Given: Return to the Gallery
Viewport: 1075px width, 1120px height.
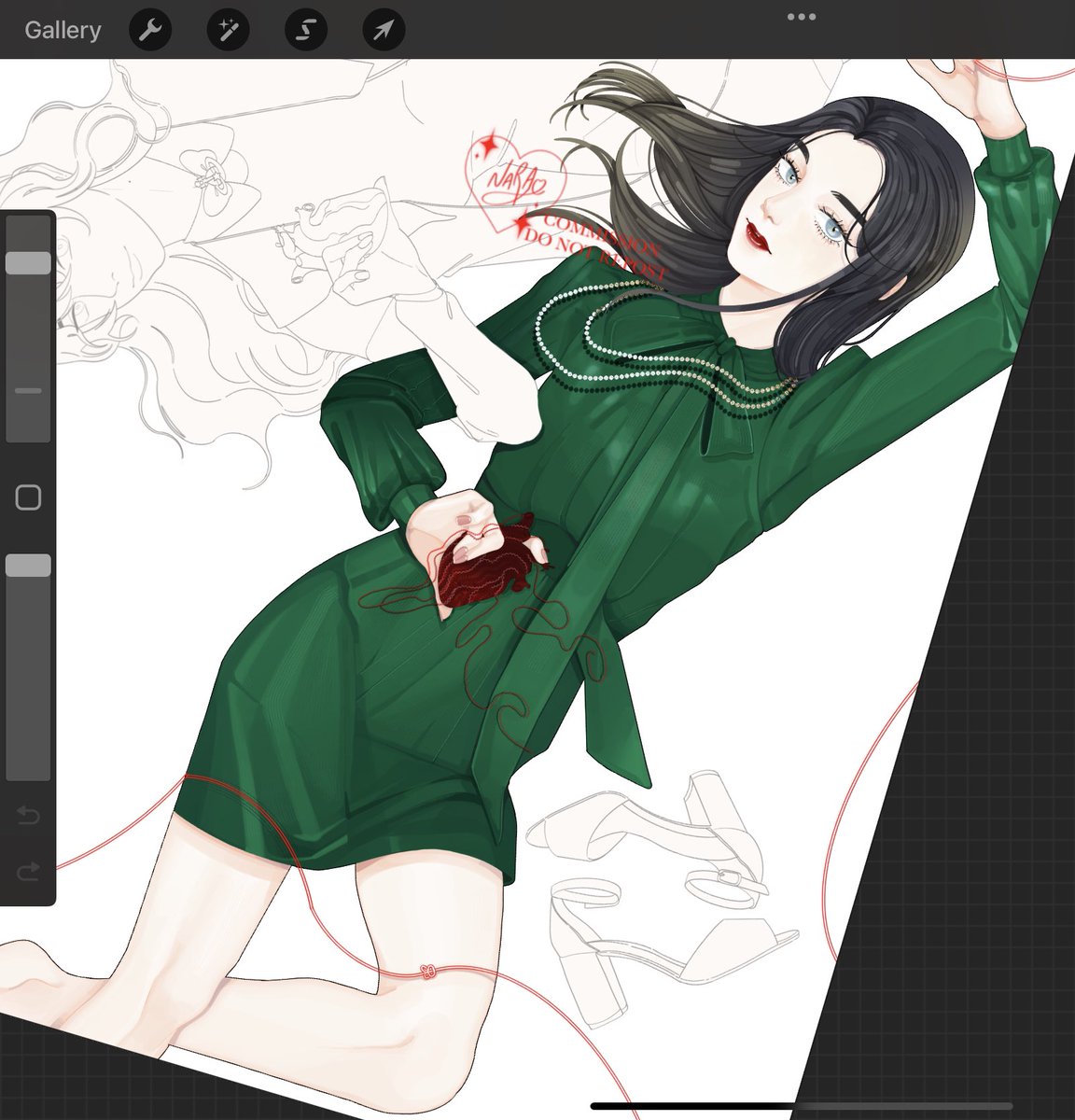Looking at the screenshot, I should (x=63, y=30).
